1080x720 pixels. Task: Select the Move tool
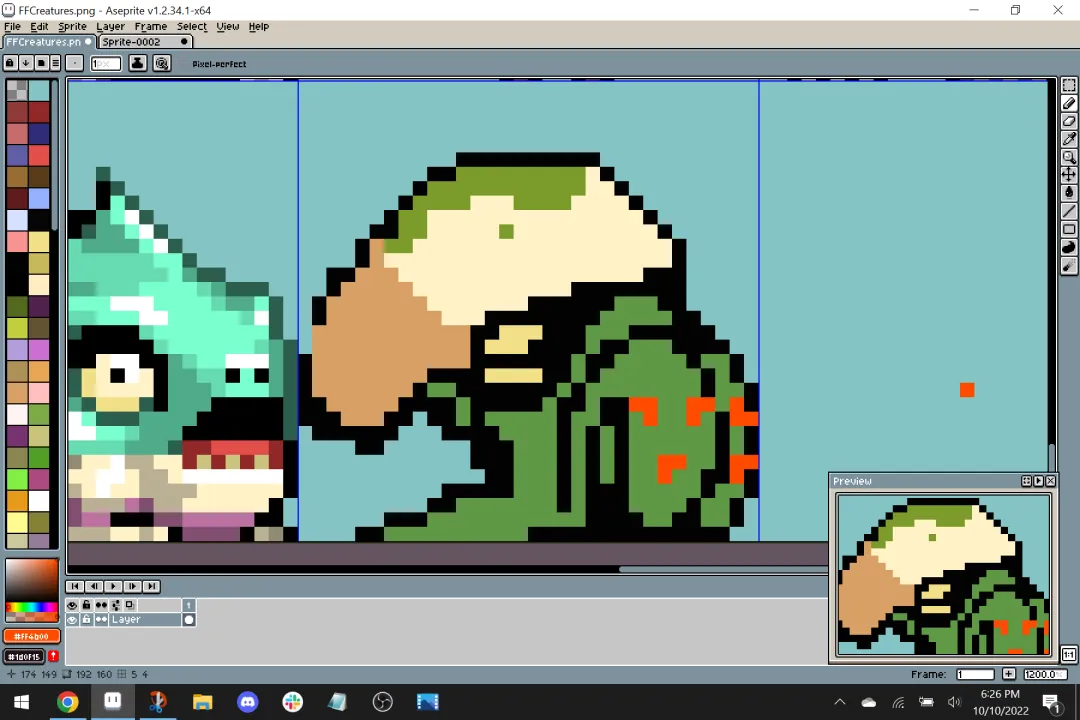1068,175
